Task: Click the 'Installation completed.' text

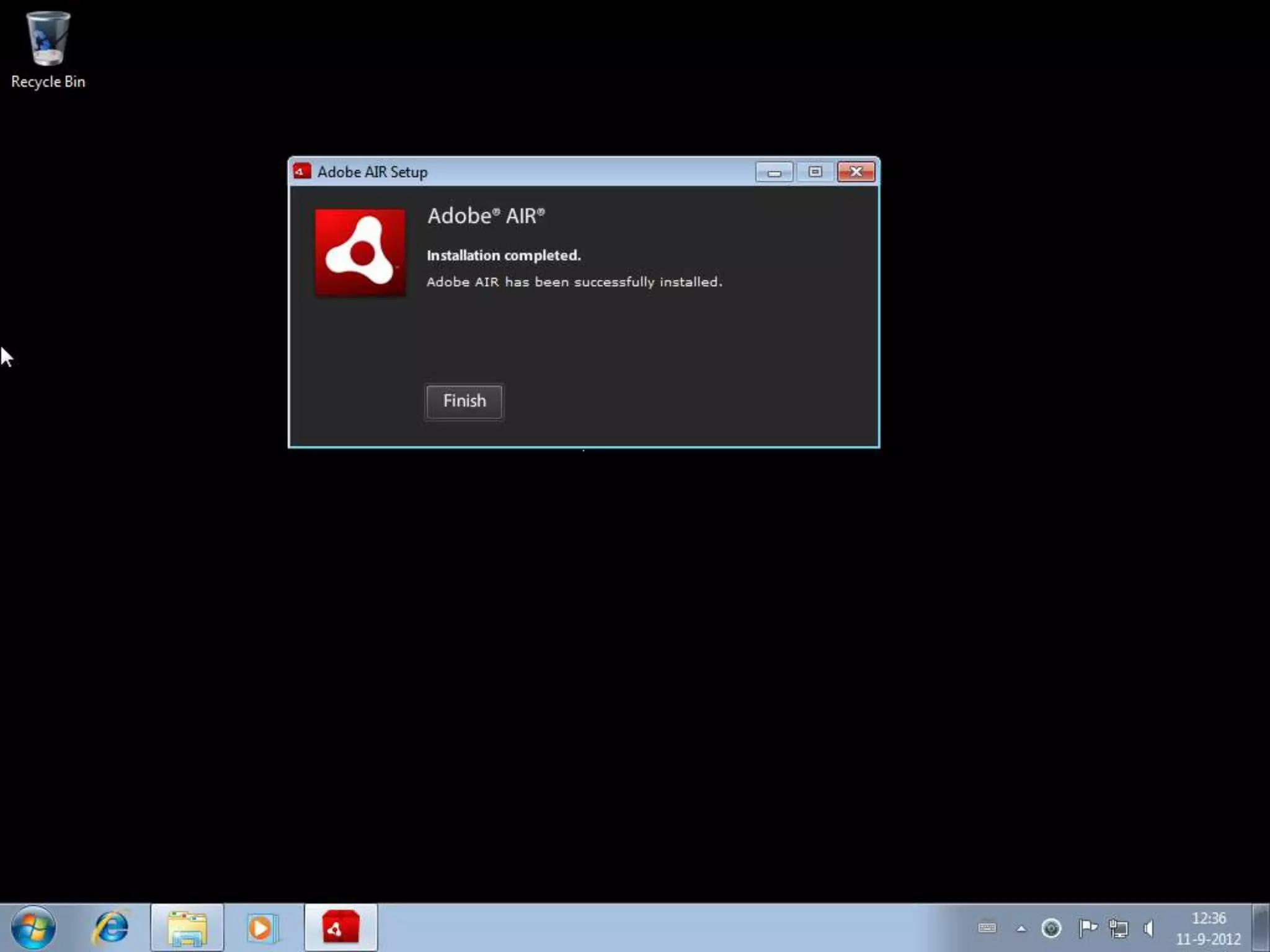Action: tap(504, 255)
